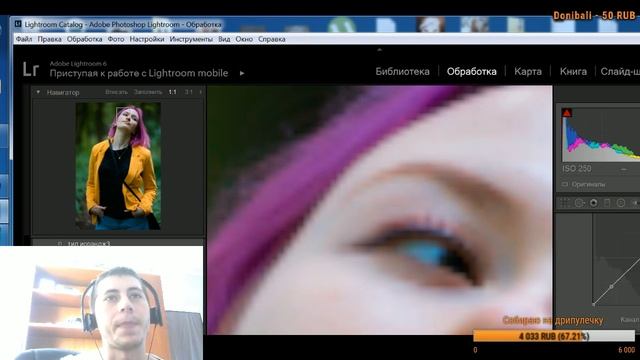Screen dimensions: 640x360
Task: Collapse the top module panel arrow
Action: point(380,49)
